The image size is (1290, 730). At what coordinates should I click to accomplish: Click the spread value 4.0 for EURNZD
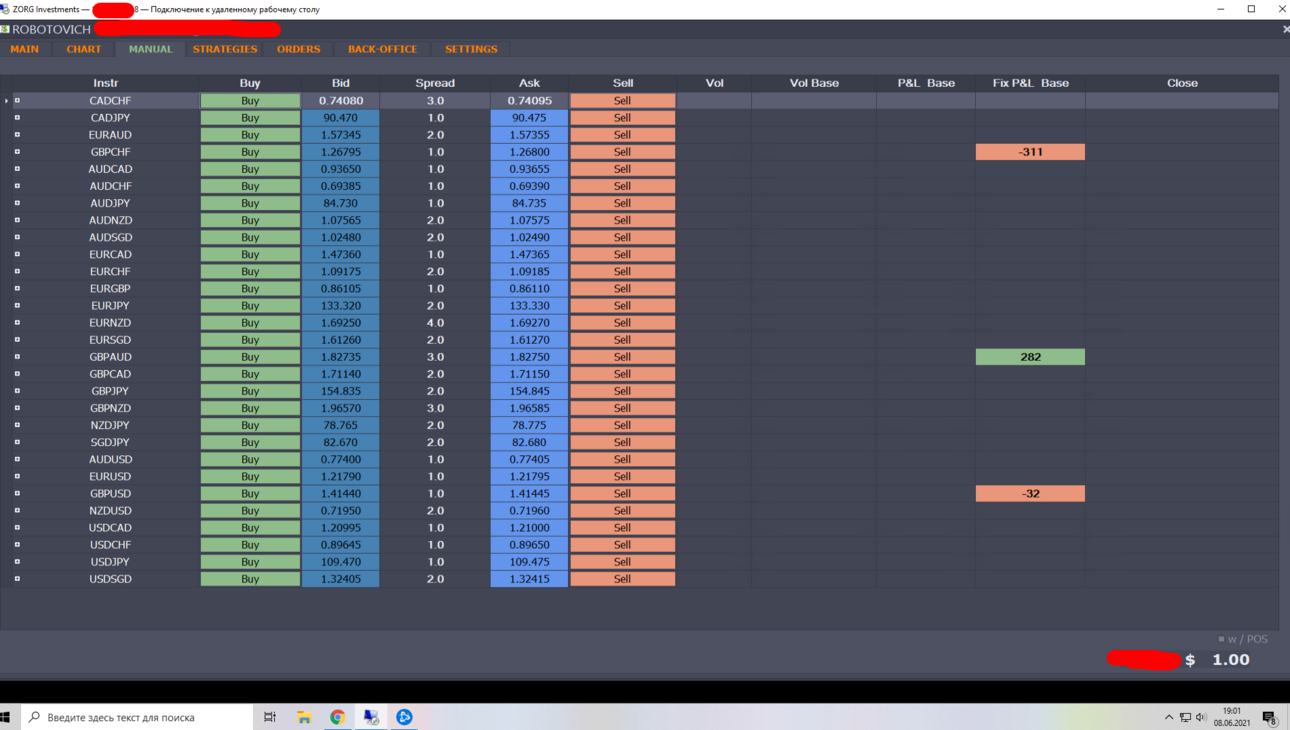[435, 323]
